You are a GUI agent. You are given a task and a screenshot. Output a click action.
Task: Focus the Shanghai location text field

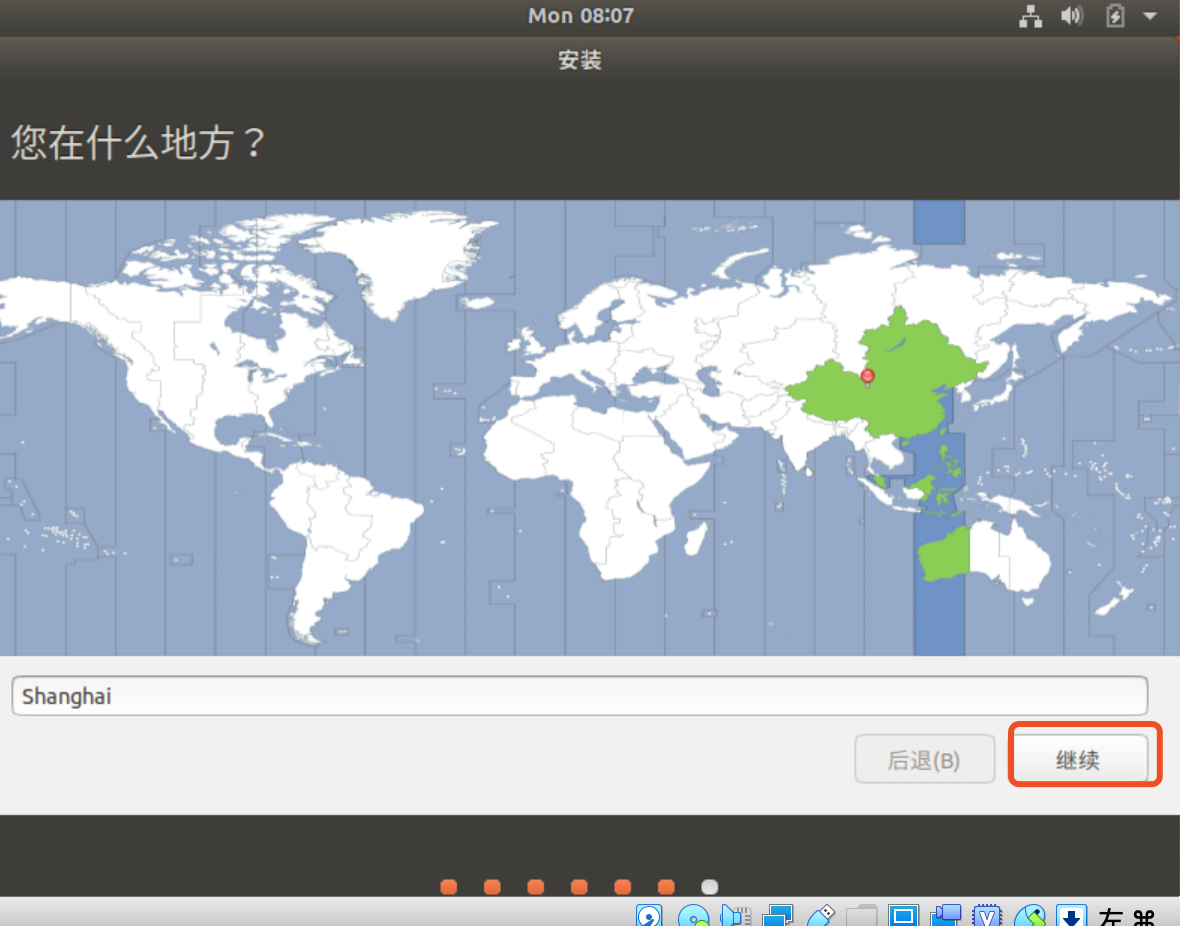point(579,696)
